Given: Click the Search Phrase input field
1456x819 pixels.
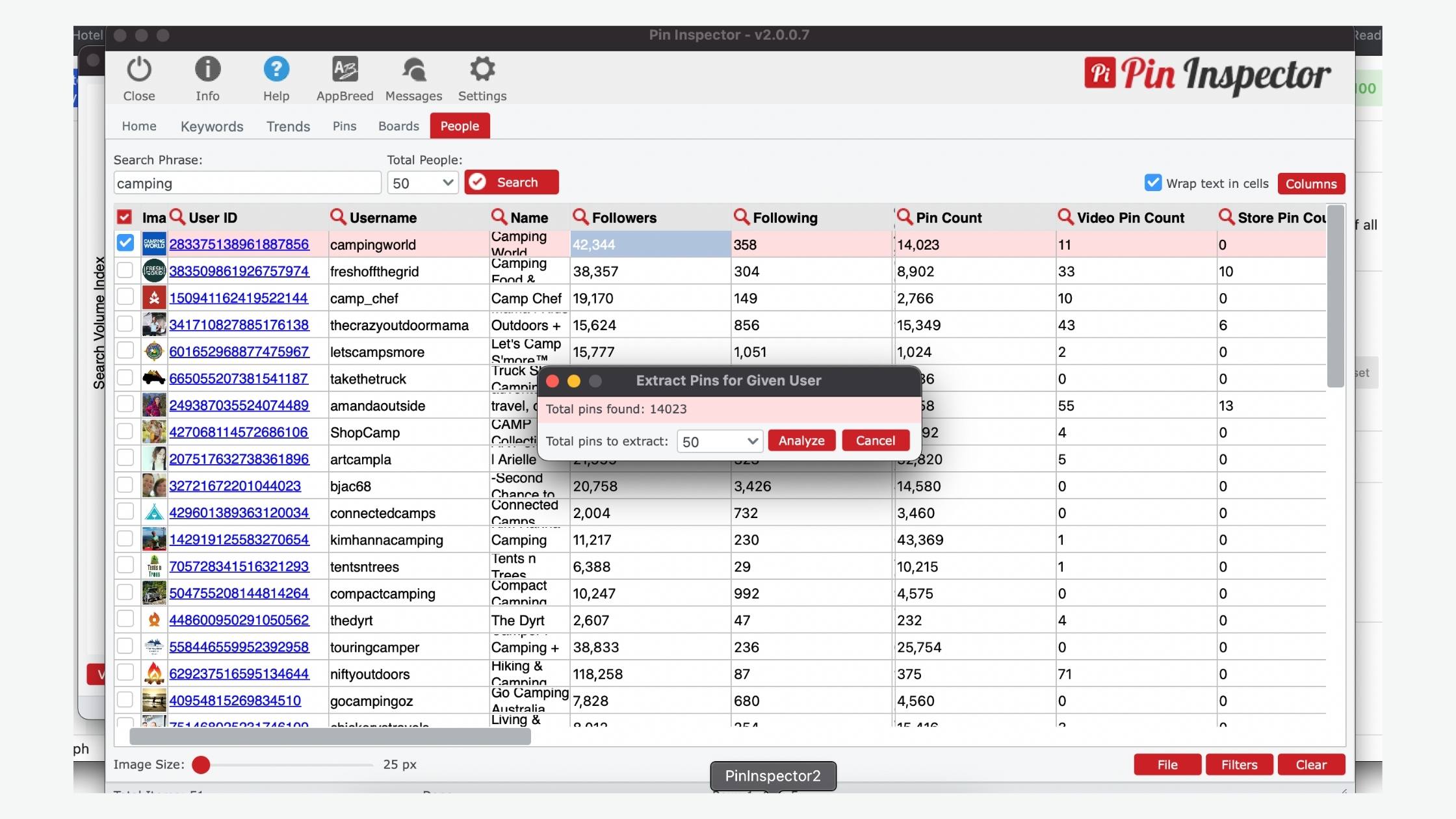Looking at the screenshot, I should coord(247,183).
